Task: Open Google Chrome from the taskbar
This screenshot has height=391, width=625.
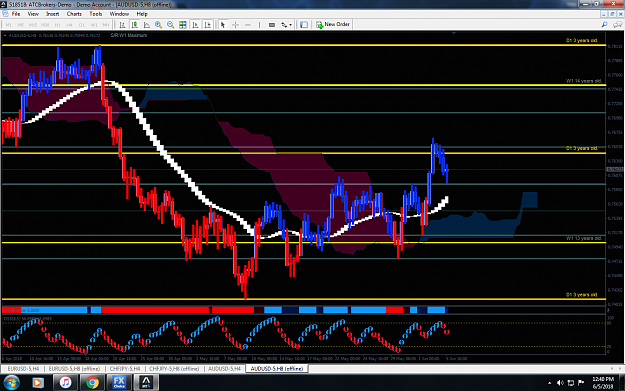Action: pyautogui.click(x=92, y=383)
